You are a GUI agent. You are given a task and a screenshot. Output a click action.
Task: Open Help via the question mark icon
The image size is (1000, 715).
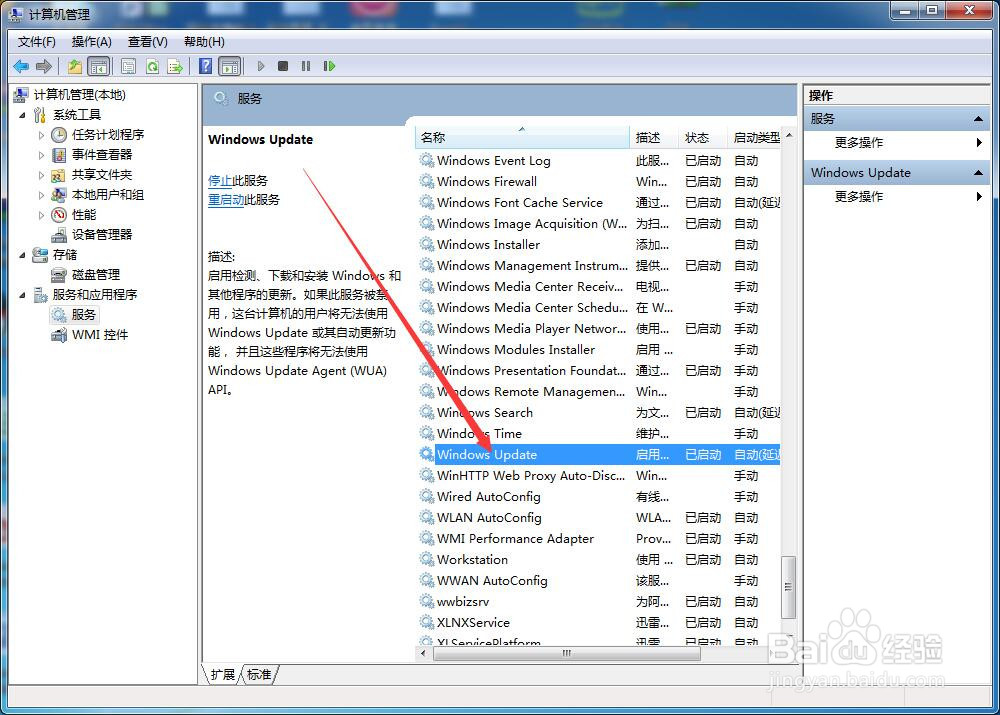(205, 66)
